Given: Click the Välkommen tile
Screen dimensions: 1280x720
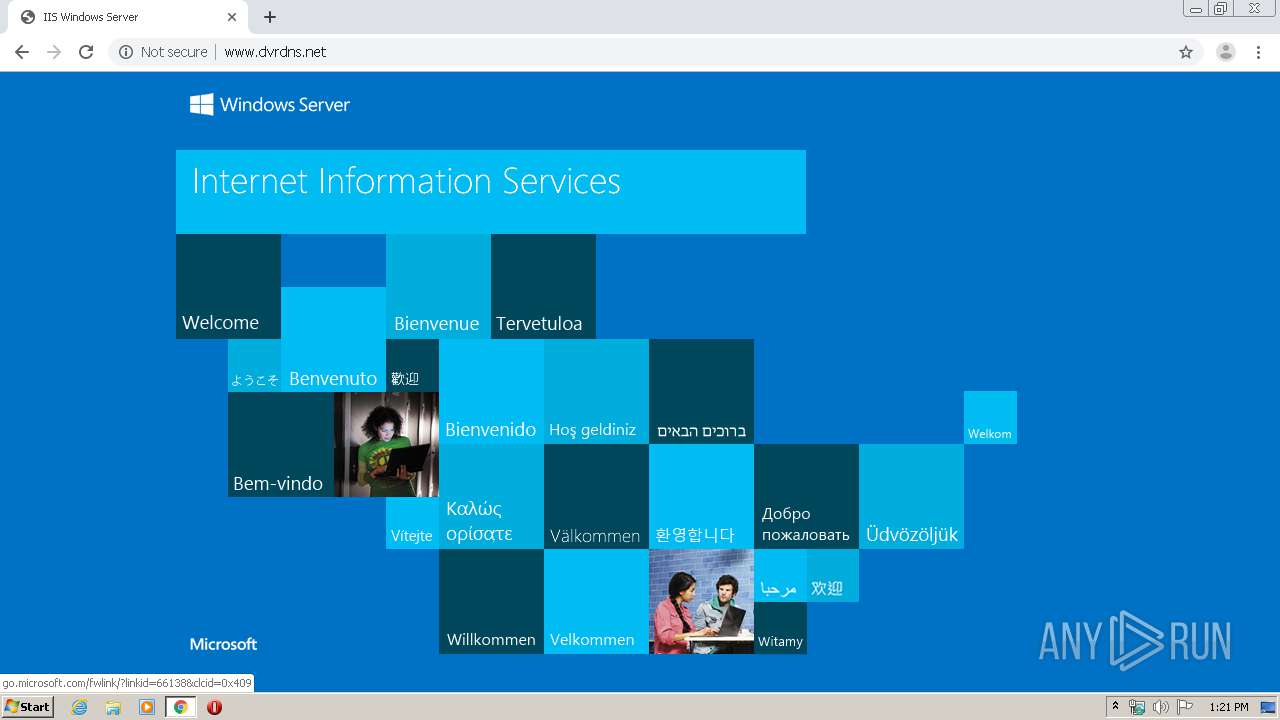Looking at the screenshot, I should tap(596, 496).
